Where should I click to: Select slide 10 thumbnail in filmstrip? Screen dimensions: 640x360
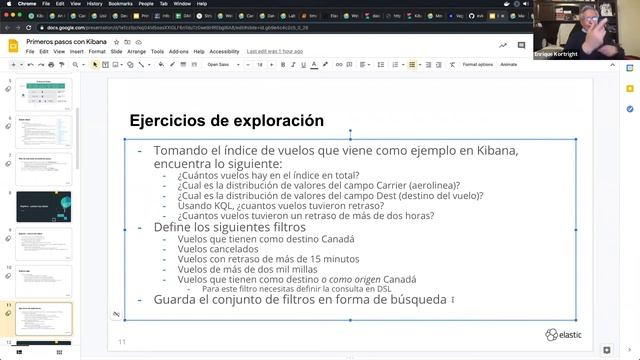44,281
